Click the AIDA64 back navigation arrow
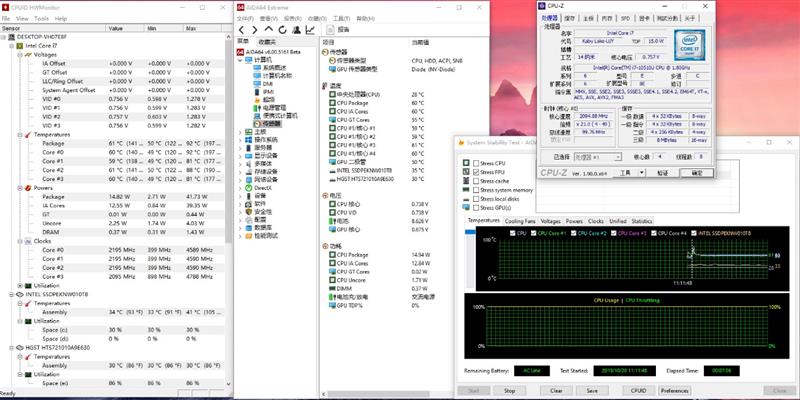Image resolution: width=800 pixels, height=400 pixels. pyautogui.click(x=240, y=30)
